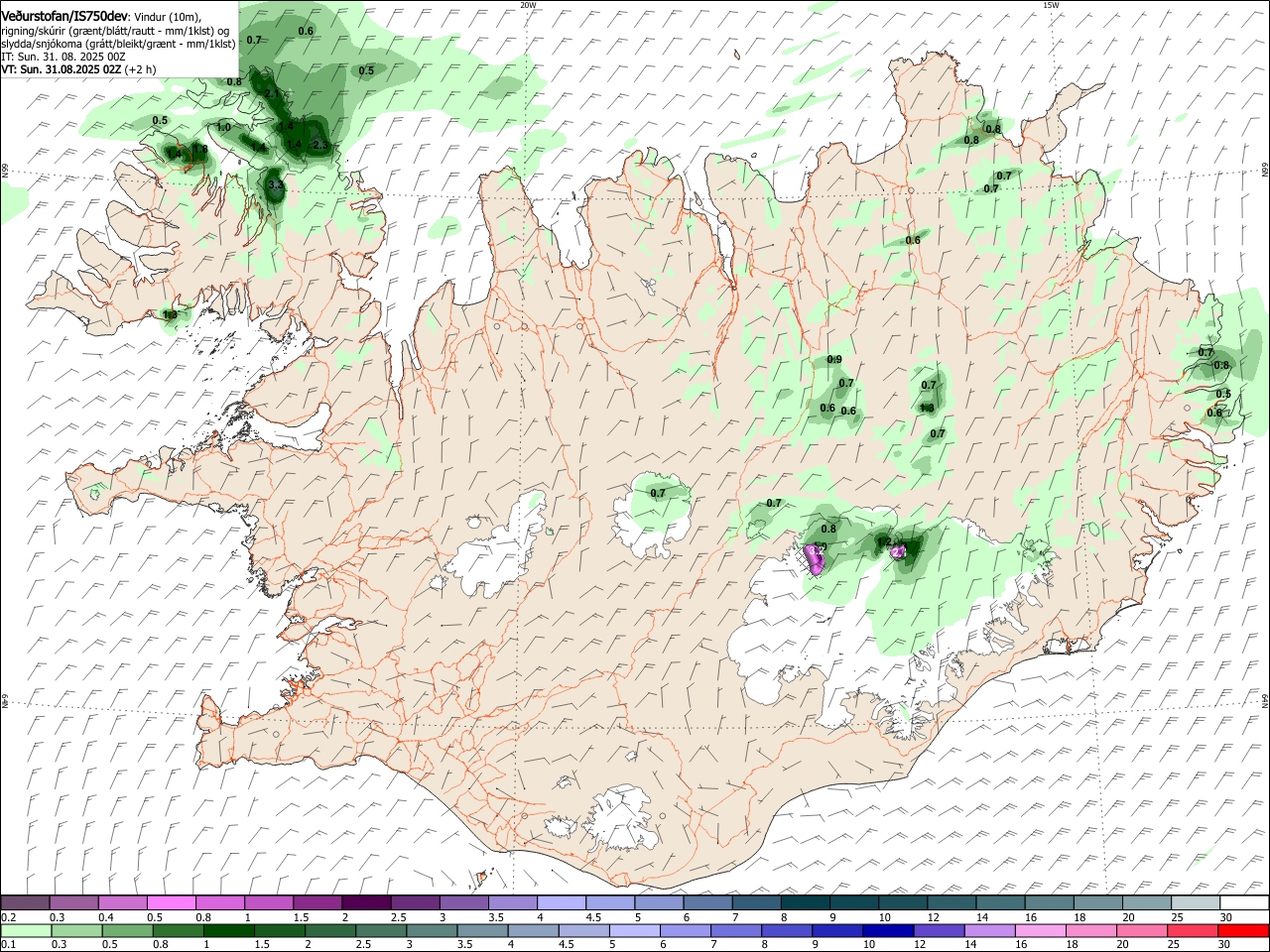Click the 15W longitude label

coord(1050,5)
